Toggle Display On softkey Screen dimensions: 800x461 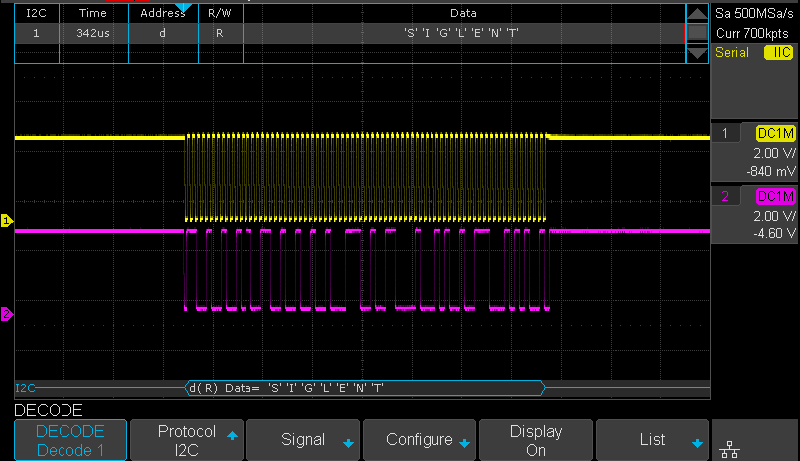click(x=536, y=440)
